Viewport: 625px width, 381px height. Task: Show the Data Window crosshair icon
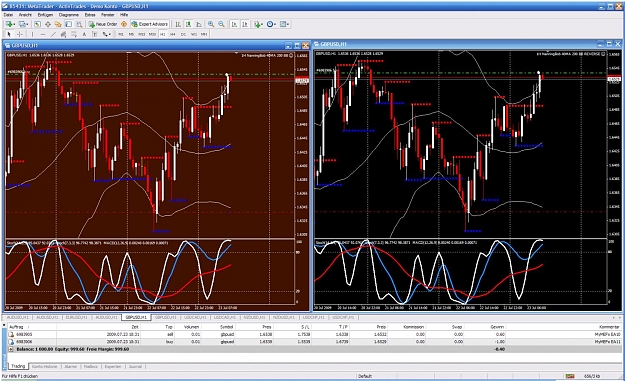(48, 24)
